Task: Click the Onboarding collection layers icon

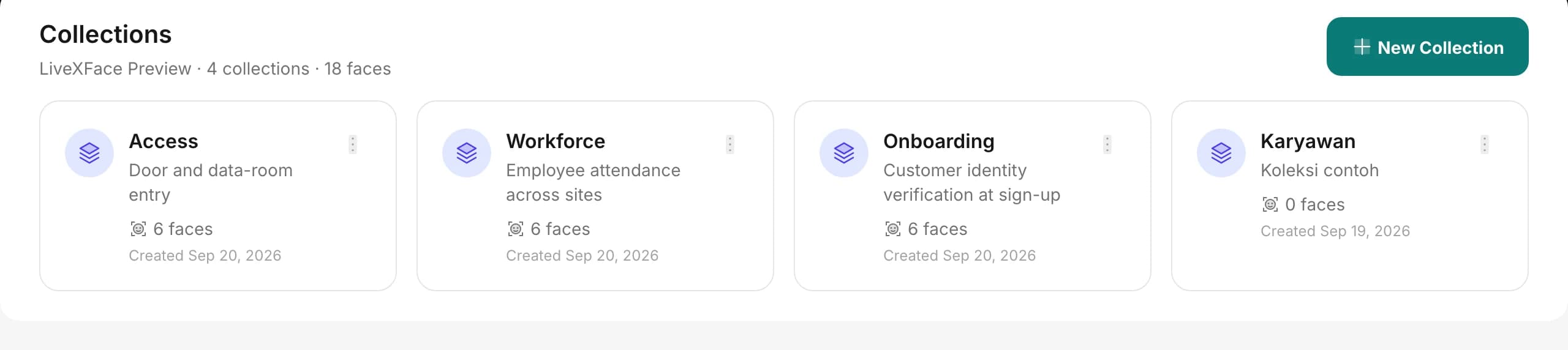Action: [x=844, y=153]
